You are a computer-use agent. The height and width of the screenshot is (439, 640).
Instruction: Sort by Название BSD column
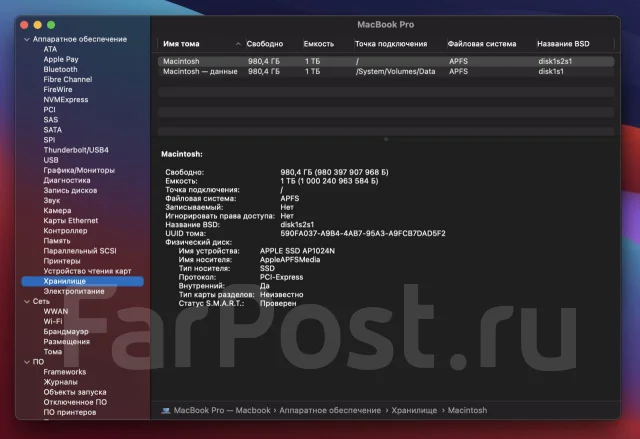(x=563, y=44)
